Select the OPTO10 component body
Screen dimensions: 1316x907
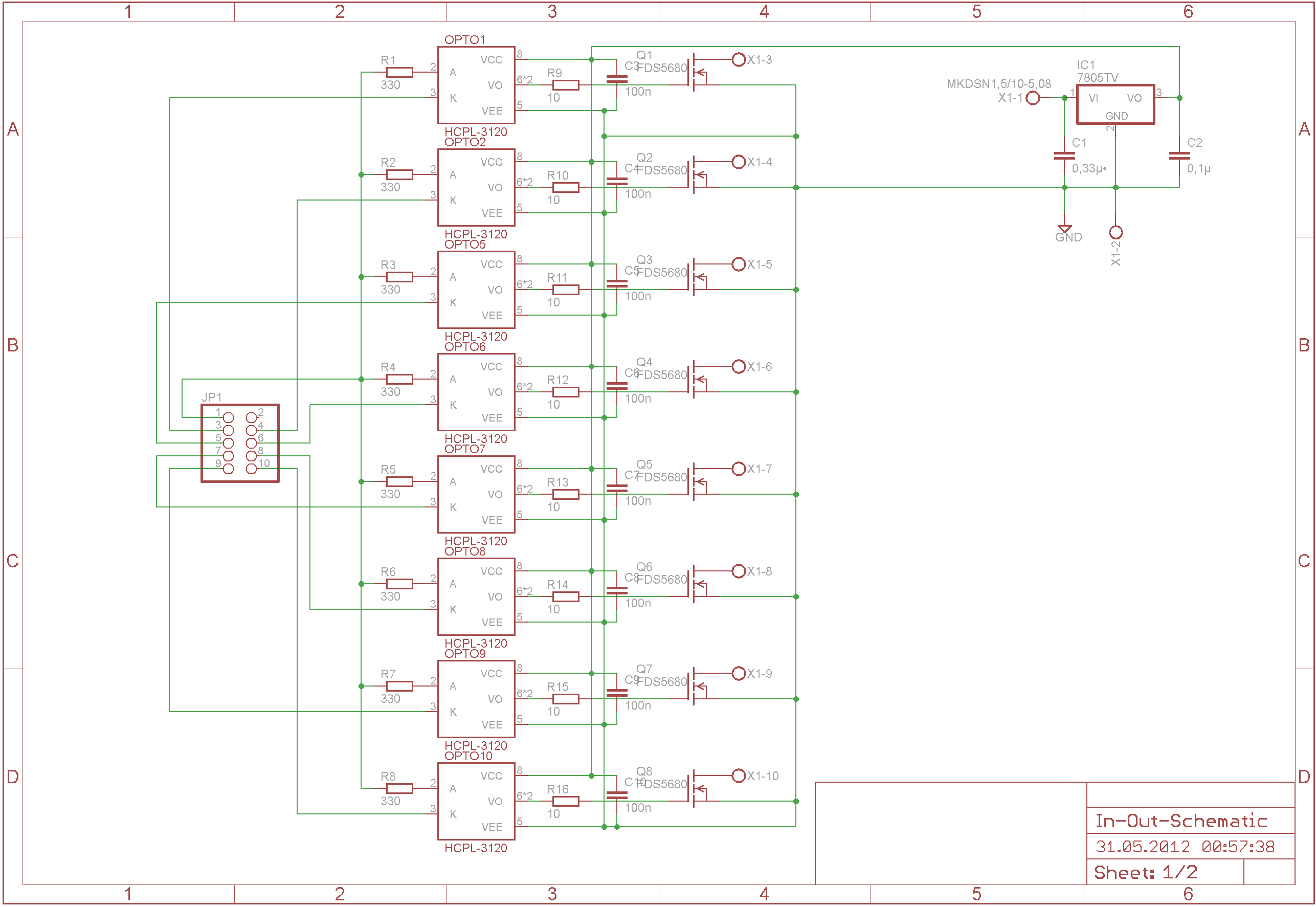coord(476,801)
